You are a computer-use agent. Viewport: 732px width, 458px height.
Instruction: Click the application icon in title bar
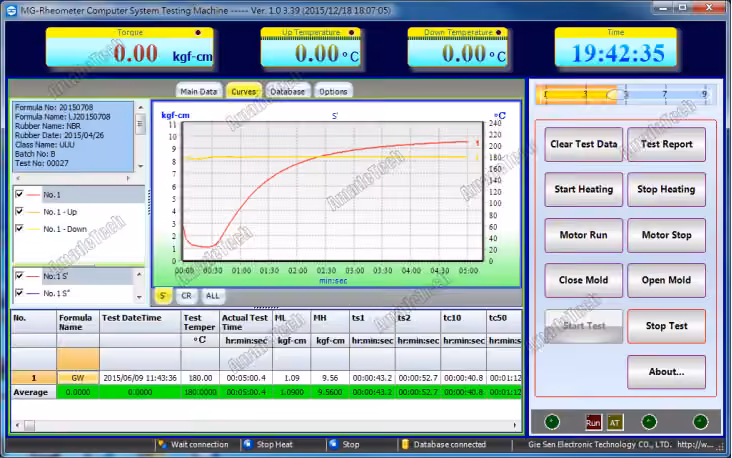(x=11, y=10)
